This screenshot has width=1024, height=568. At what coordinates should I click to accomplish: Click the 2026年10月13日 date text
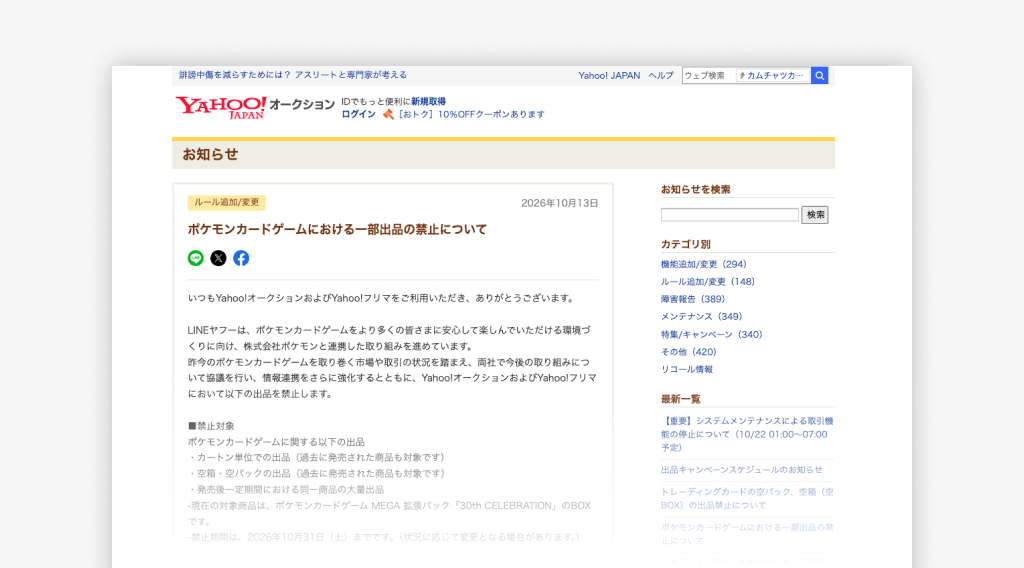pos(560,203)
